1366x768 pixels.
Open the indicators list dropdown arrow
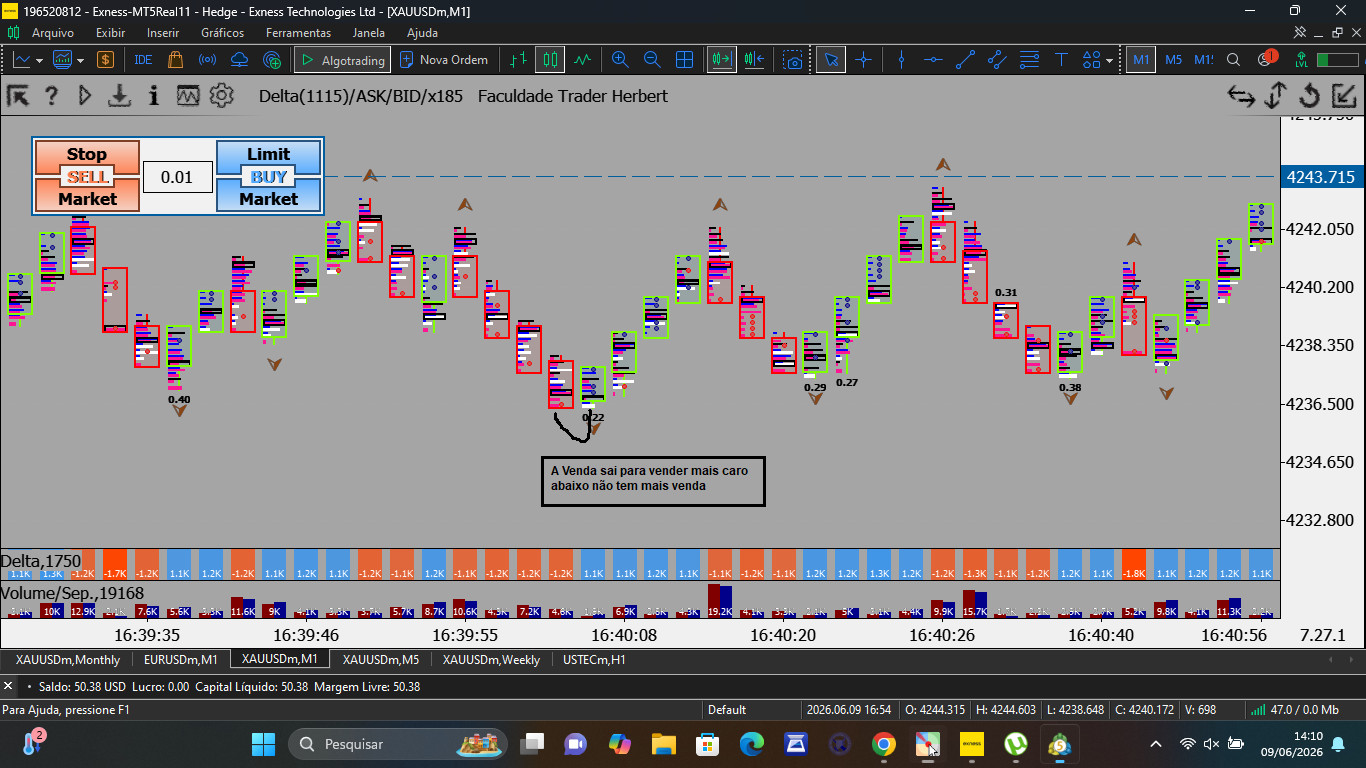[x=81, y=60]
